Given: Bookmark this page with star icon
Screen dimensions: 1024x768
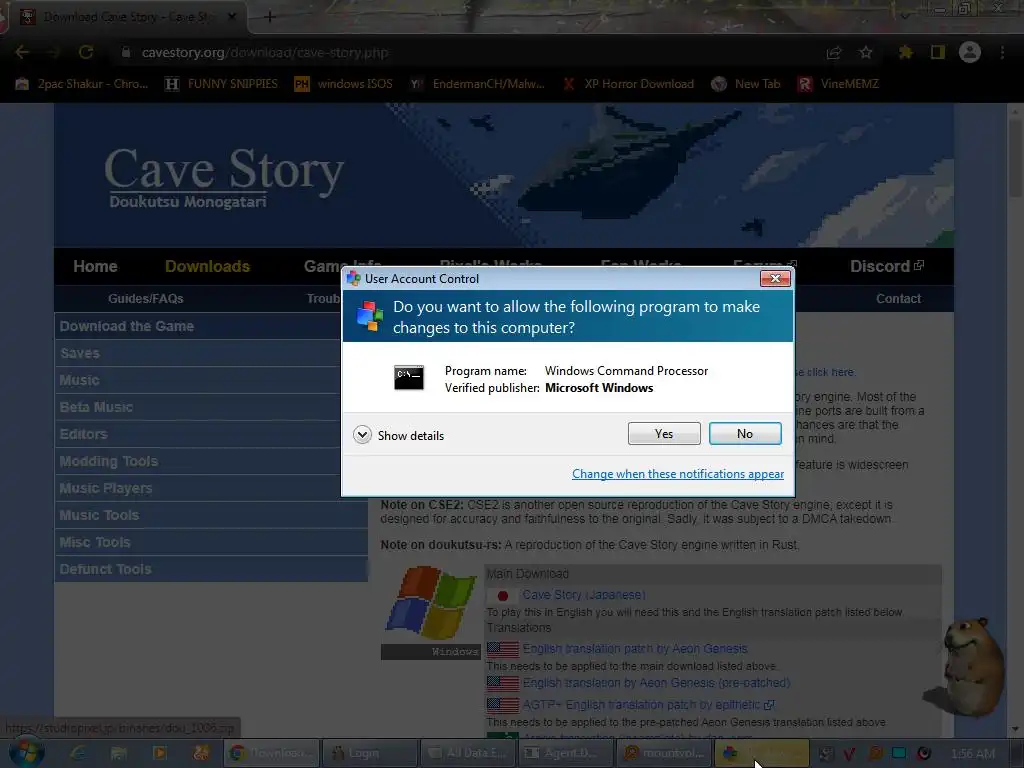Looking at the screenshot, I should pyautogui.click(x=865, y=52).
